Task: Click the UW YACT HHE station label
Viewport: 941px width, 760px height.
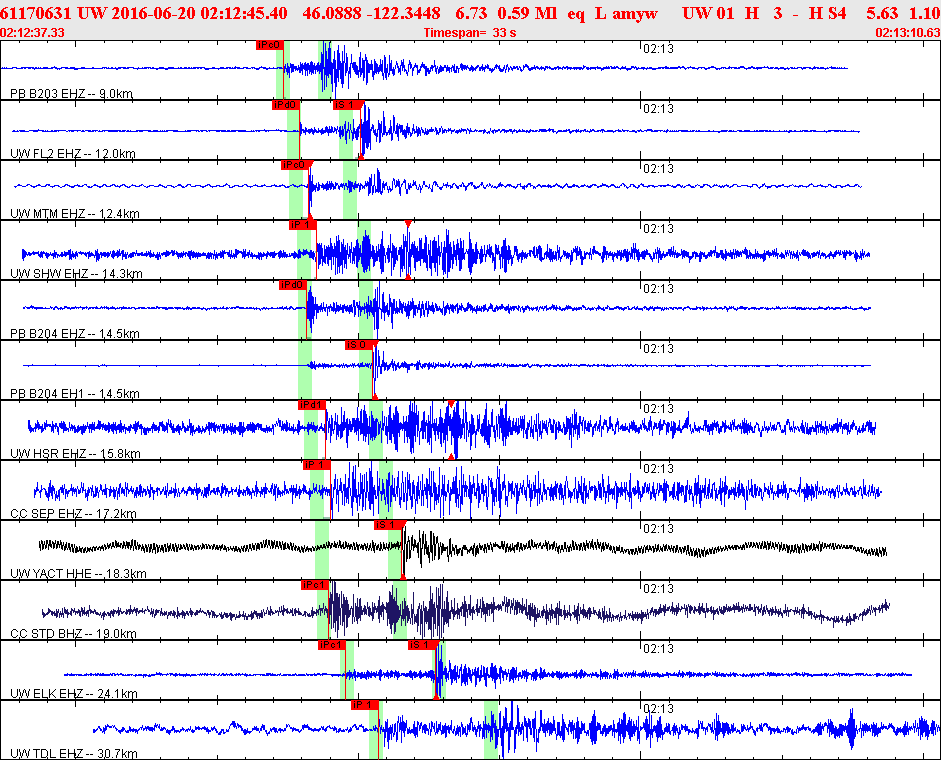Action: [x=78, y=574]
